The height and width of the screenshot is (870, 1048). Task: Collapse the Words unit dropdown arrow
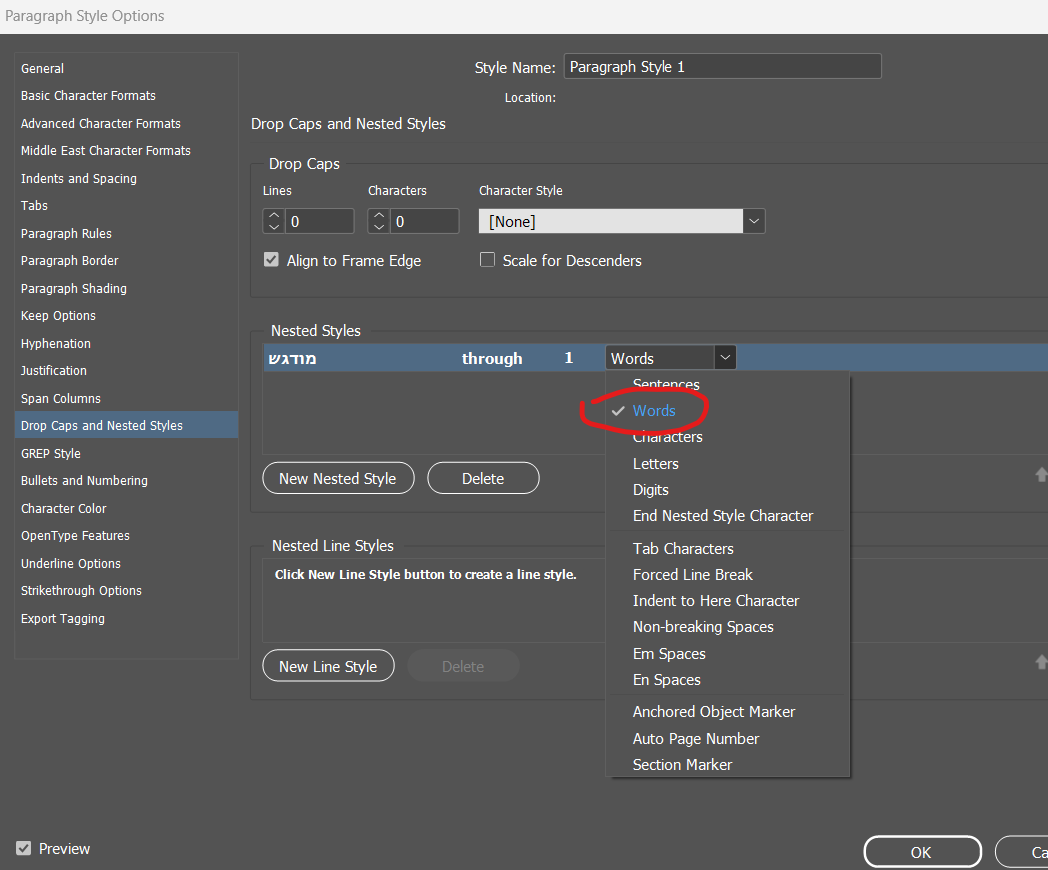(x=725, y=357)
